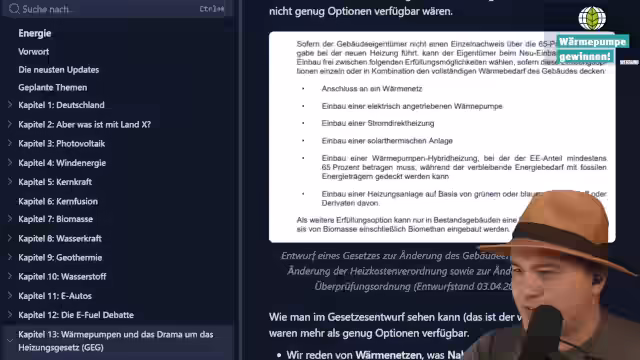Click the globe leaf logo icon
Viewport: 640px width, 360px height.
pyautogui.click(x=592, y=18)
